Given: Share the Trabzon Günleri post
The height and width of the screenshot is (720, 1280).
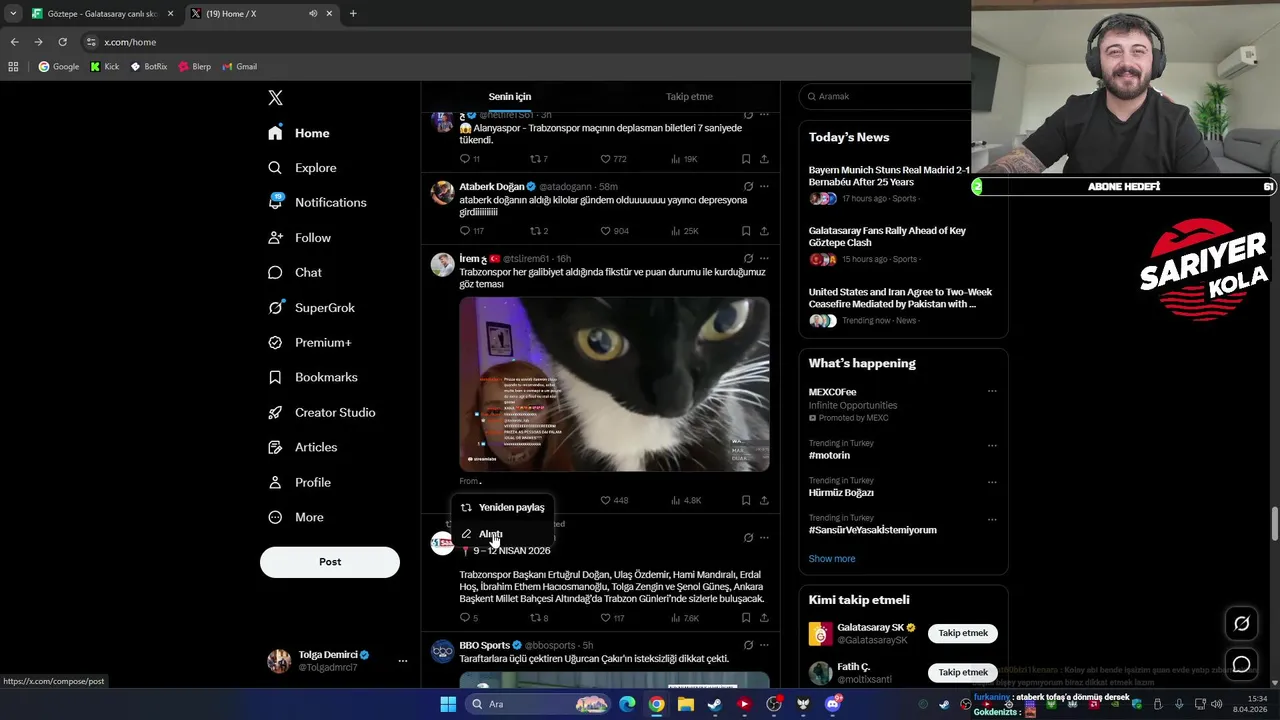Looking at the screenshot, I should pyautogui.click(x=764, y=618).
